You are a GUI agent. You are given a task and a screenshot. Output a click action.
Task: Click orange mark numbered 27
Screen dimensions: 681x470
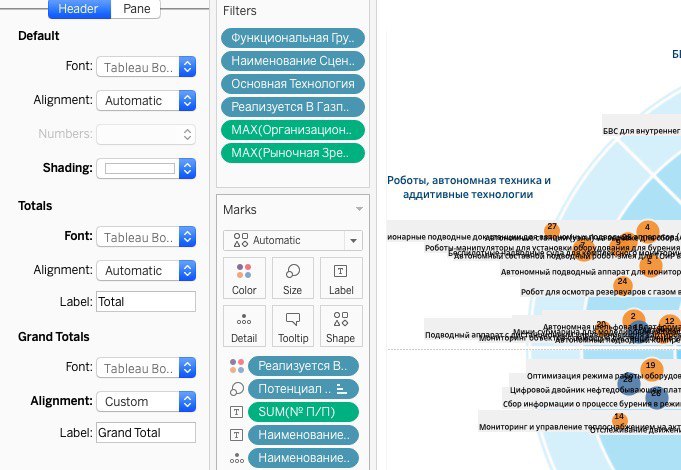coord(552,228)
